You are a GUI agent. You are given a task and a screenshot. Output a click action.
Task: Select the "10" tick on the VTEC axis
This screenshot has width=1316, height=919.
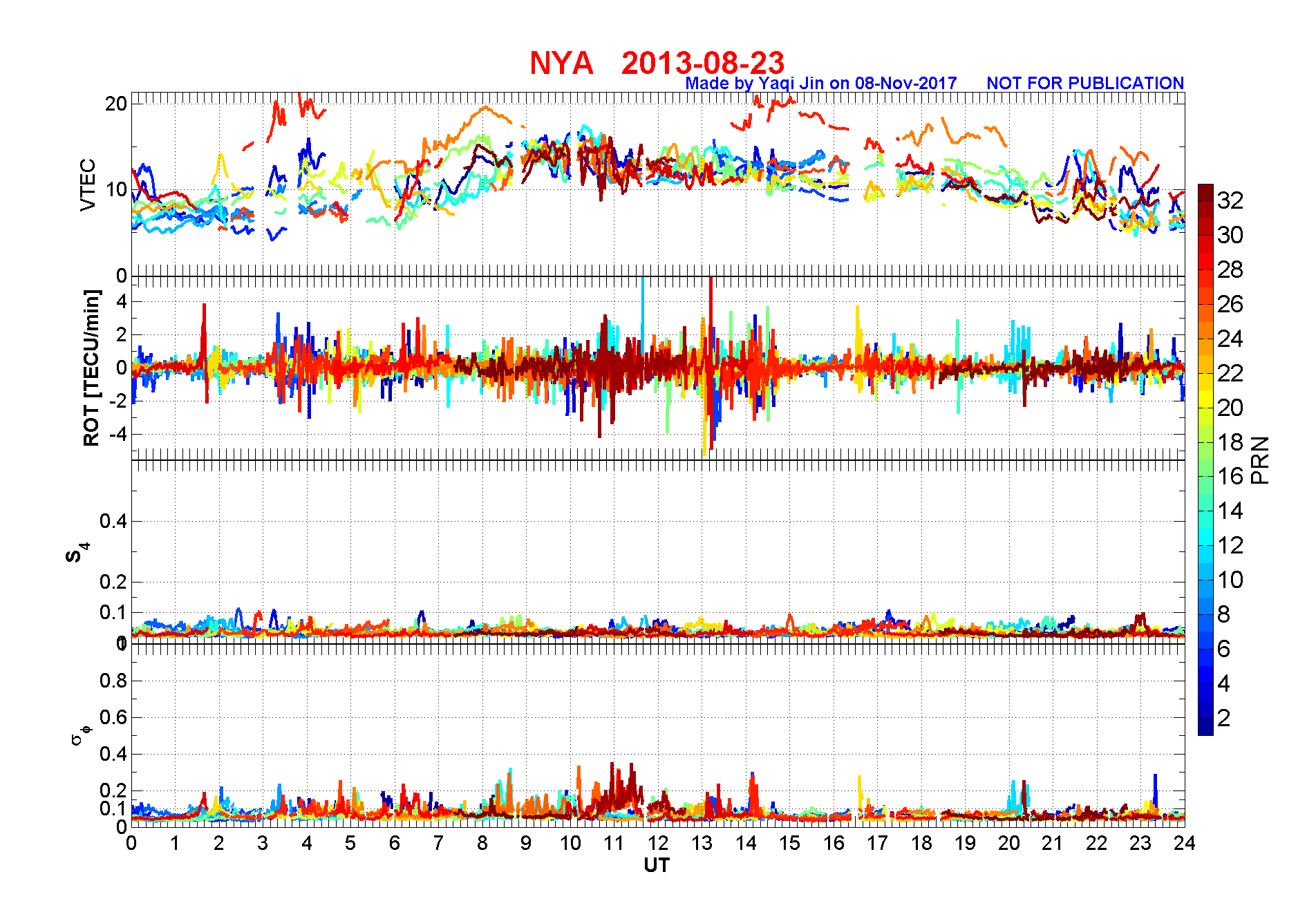pos(116,189)
